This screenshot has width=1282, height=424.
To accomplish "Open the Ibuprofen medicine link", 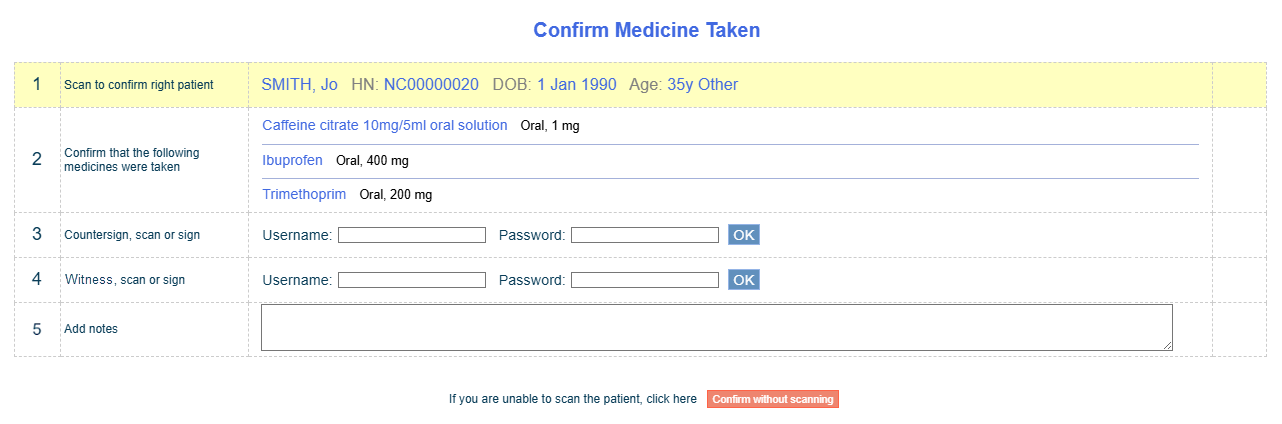I will (293, 160).
